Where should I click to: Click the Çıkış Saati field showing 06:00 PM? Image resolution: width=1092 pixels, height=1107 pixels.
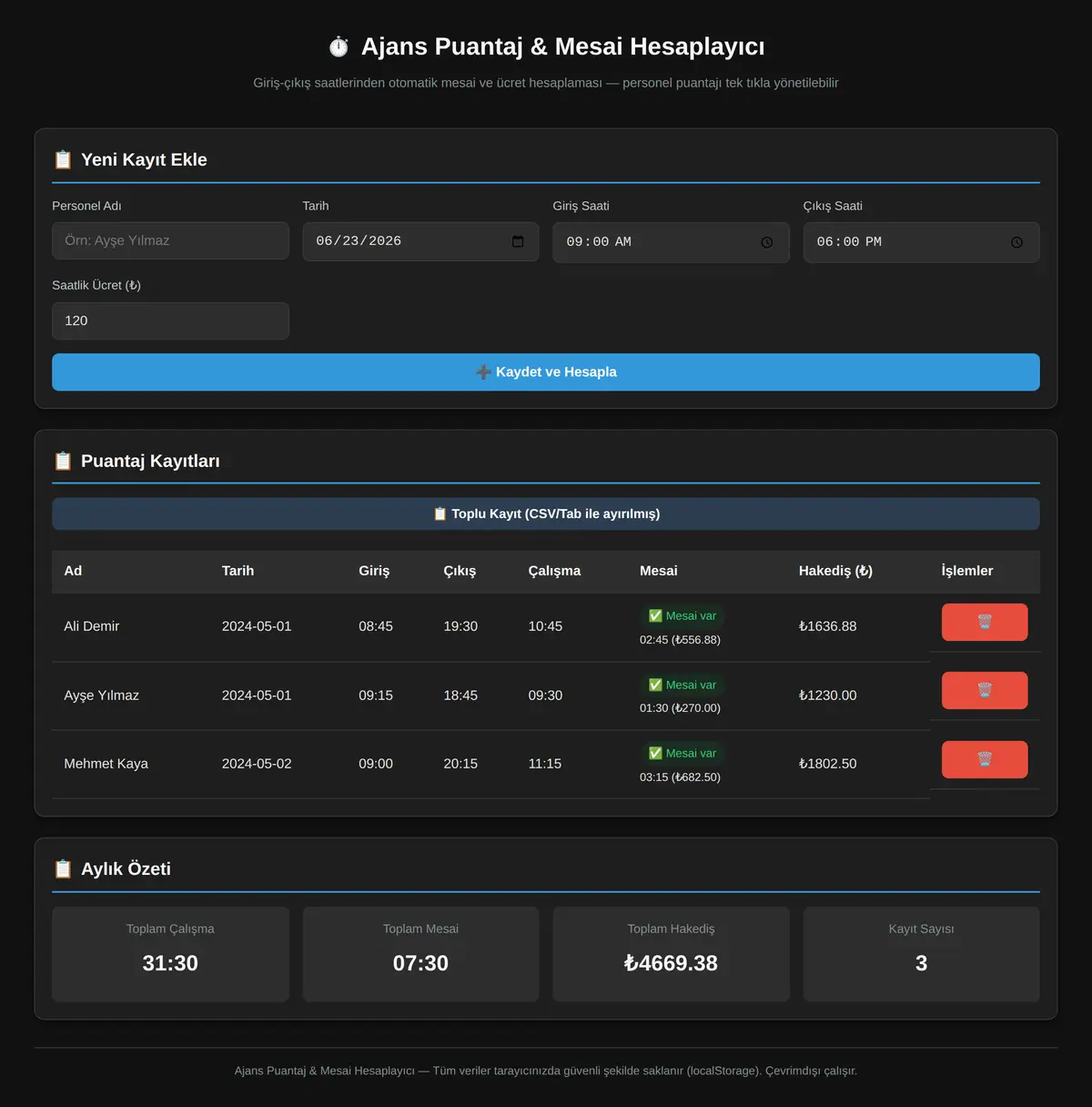(x=921, y=242)
